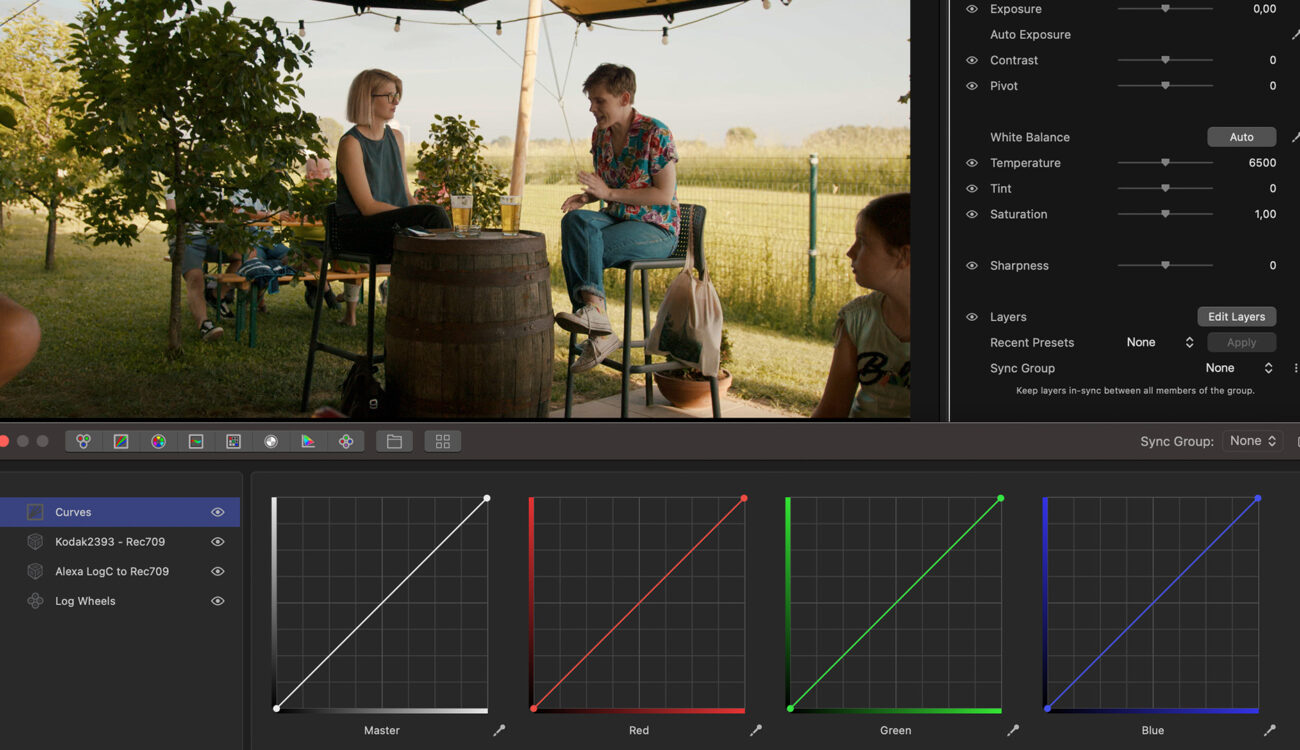Pick green curve point with eyedropper

tap(1013, 731)
